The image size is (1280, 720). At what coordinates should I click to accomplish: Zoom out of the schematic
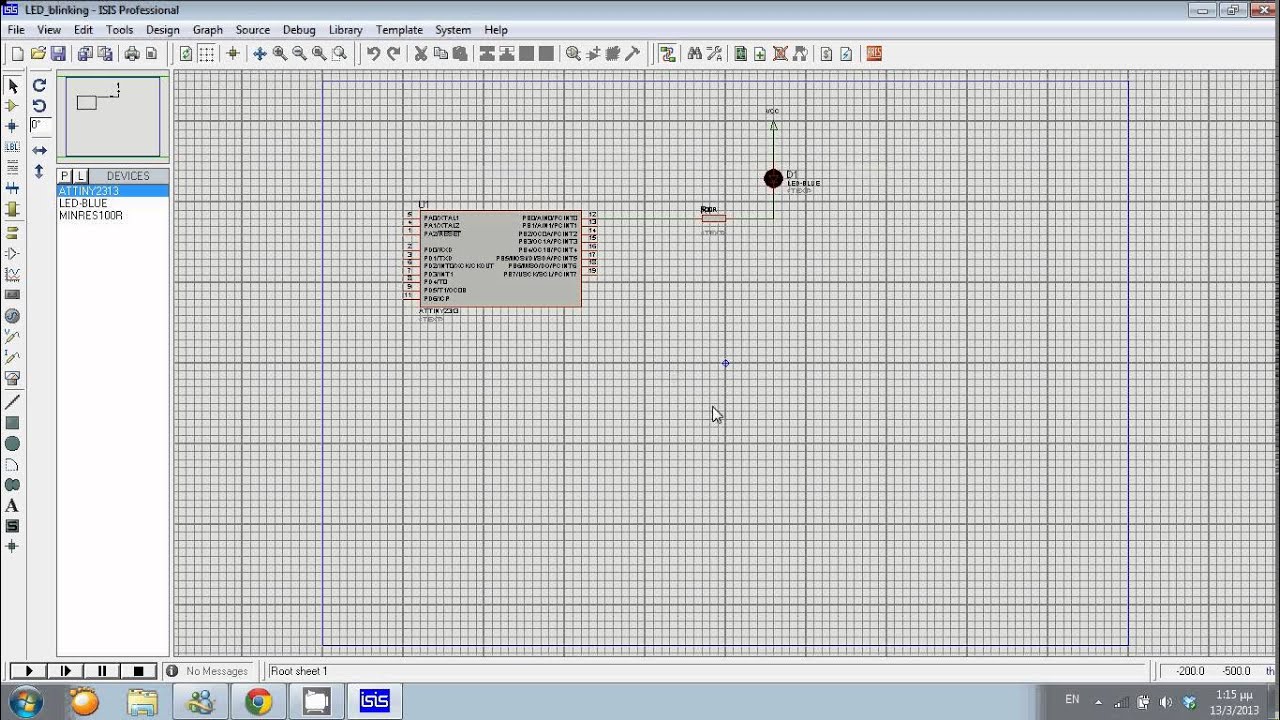click(x=299, y=54)
